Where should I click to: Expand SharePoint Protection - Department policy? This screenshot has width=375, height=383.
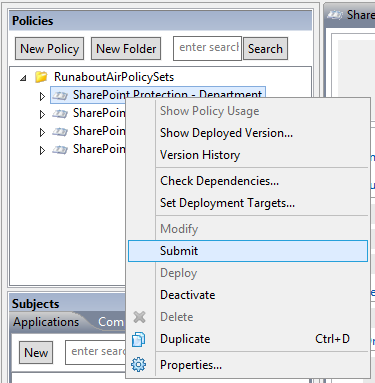click(x=42, y=96)
